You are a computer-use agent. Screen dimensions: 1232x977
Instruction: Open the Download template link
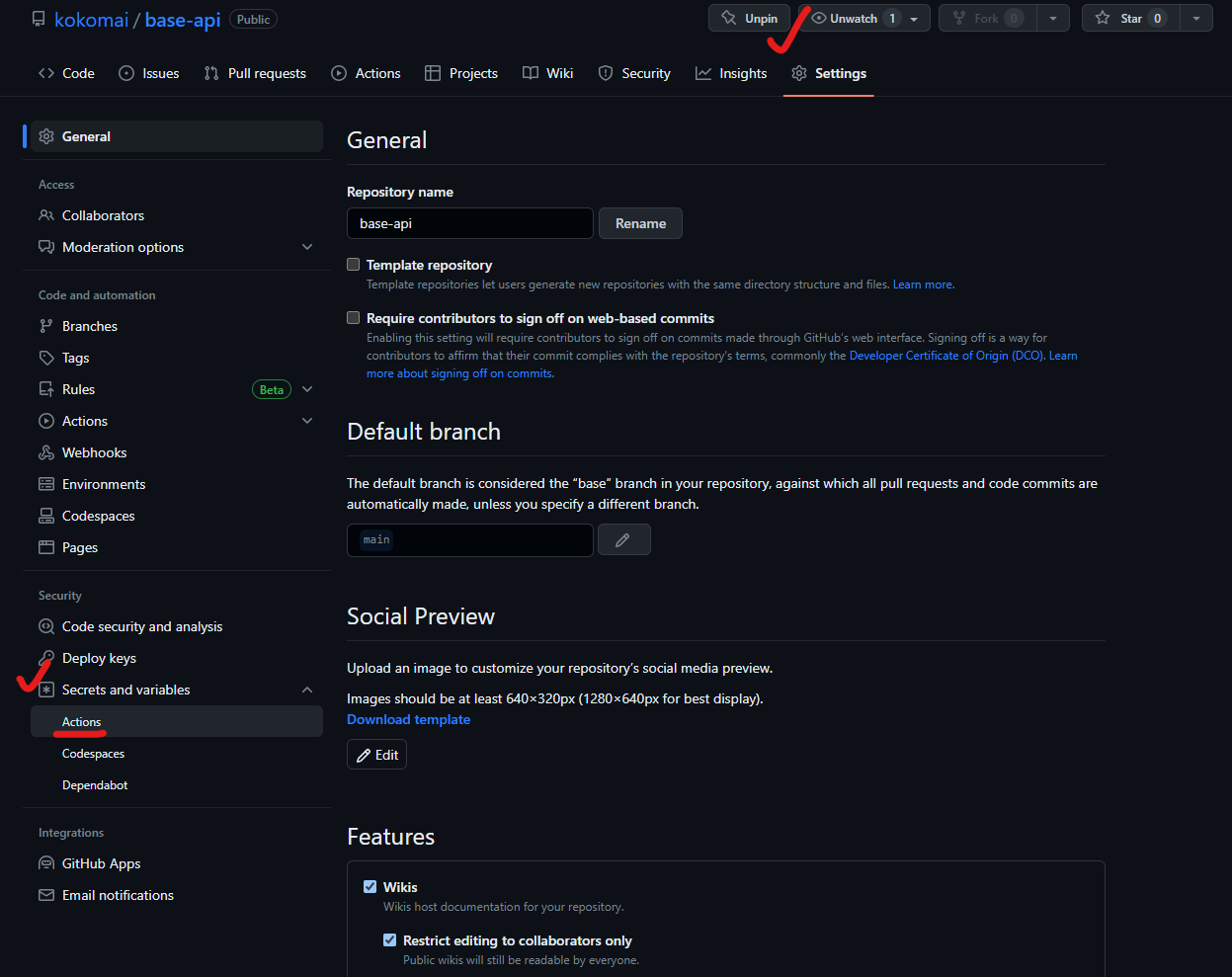pyautogui.click(x=408, y=719)
